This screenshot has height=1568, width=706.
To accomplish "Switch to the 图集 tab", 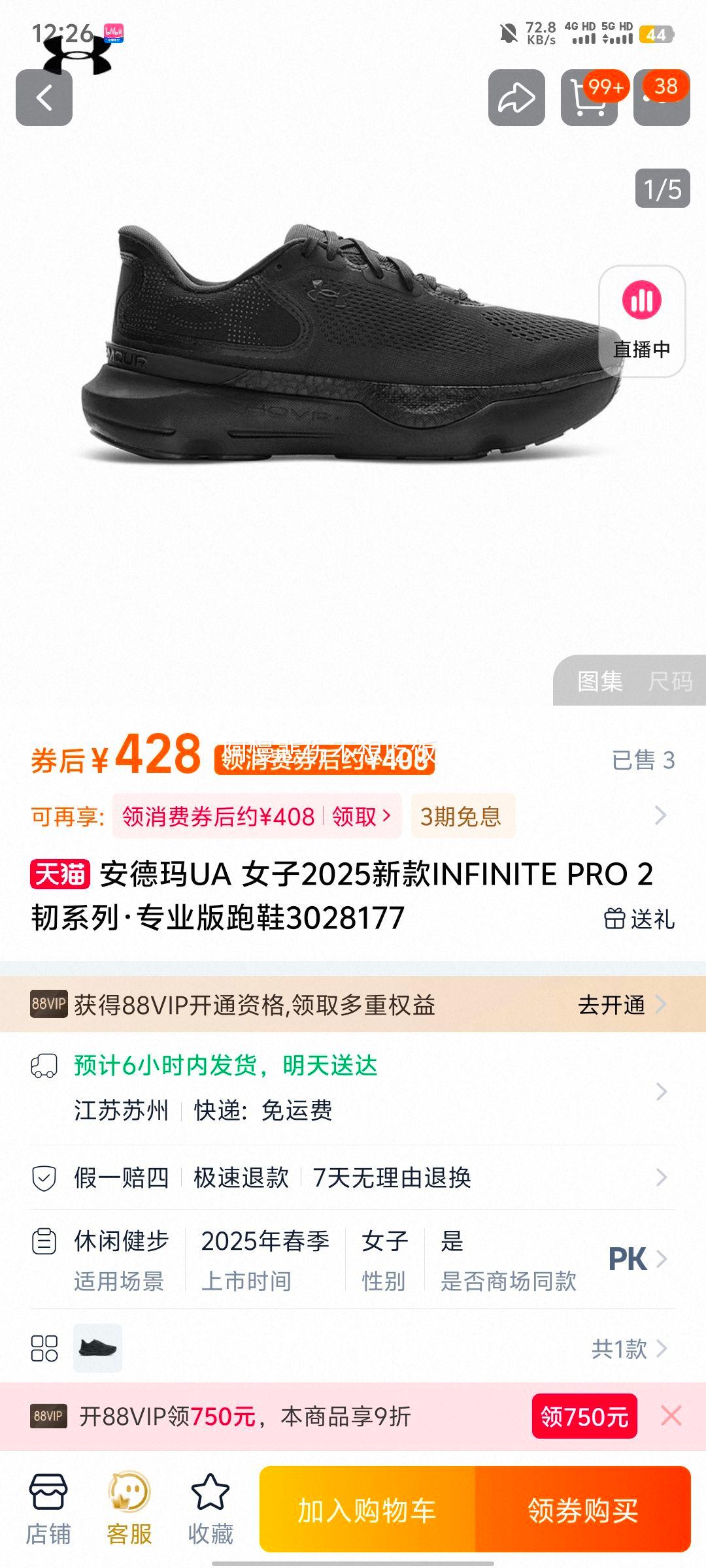I will click(x=599, y=681).
